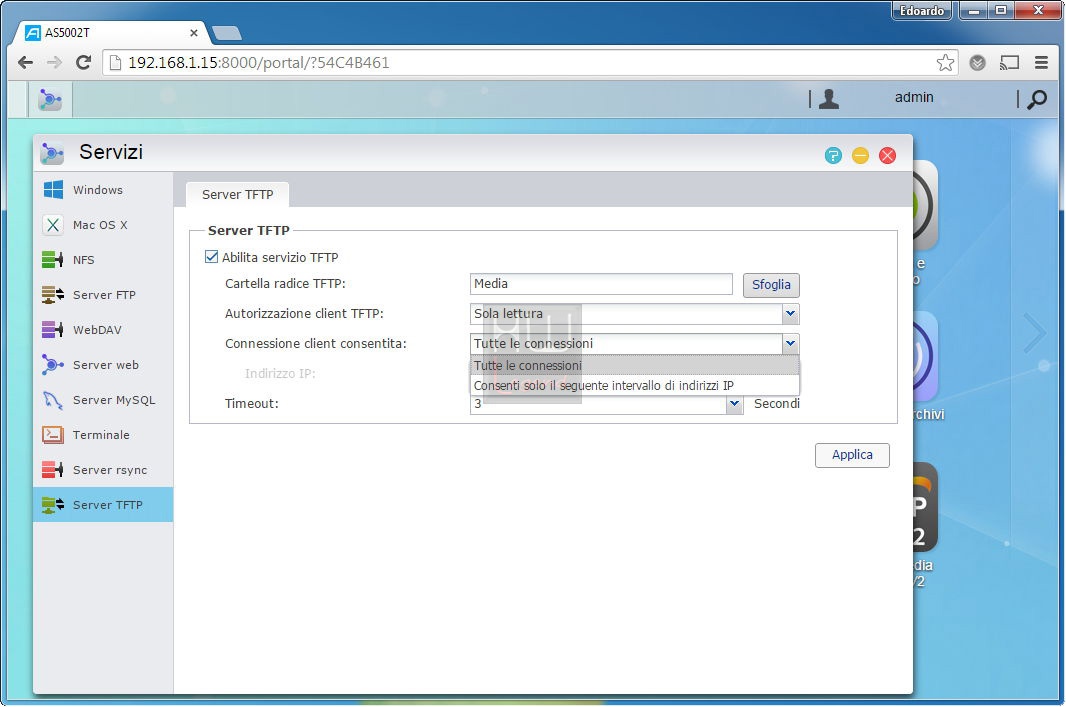This screenshot has height=707, width=1066.
Task: Click the cast screen icon in browser toolbar
Action: click(1010, 63)
